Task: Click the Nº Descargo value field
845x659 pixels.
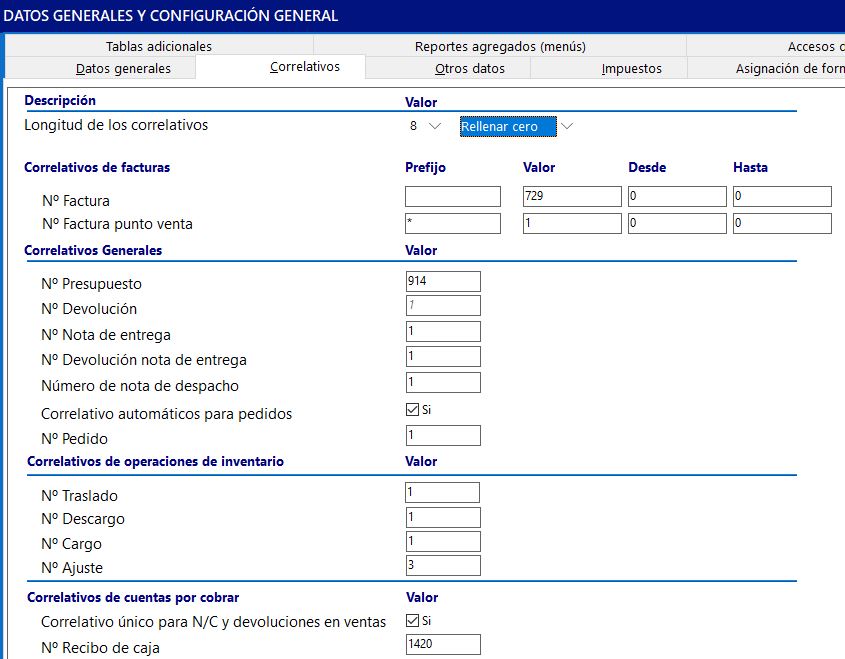Action: click(443, 517)
